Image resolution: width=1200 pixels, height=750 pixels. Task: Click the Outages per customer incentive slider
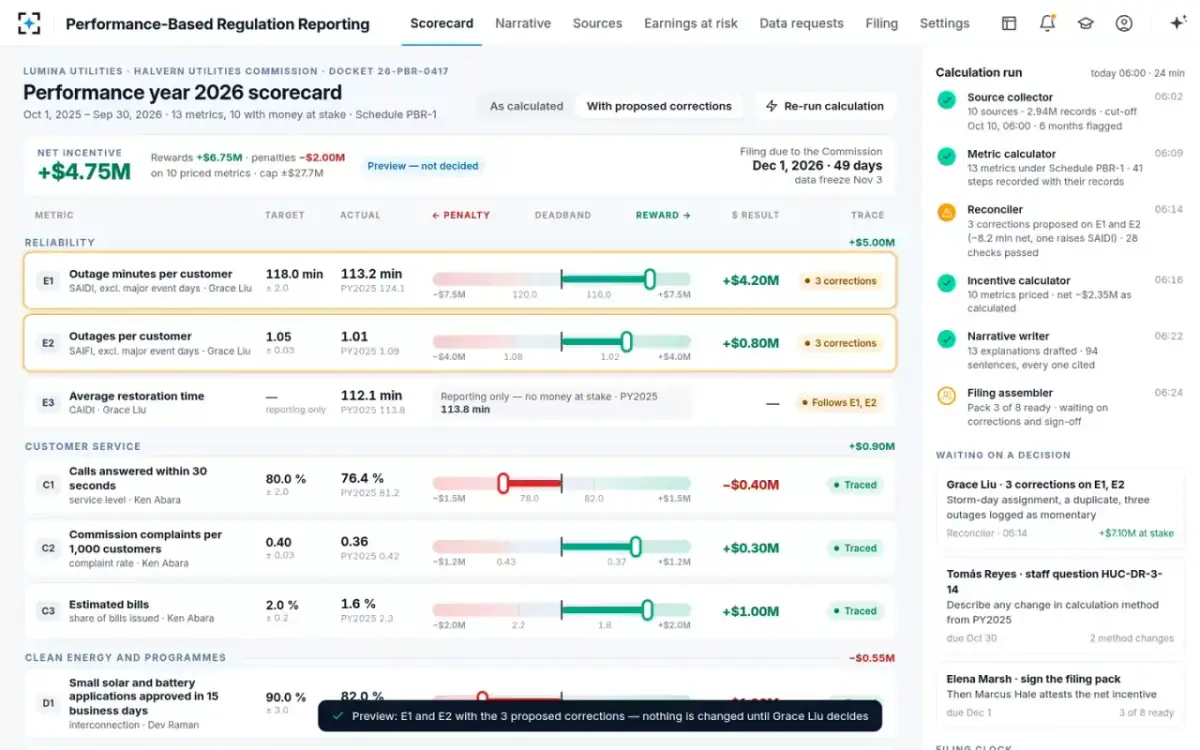(561, 342)
